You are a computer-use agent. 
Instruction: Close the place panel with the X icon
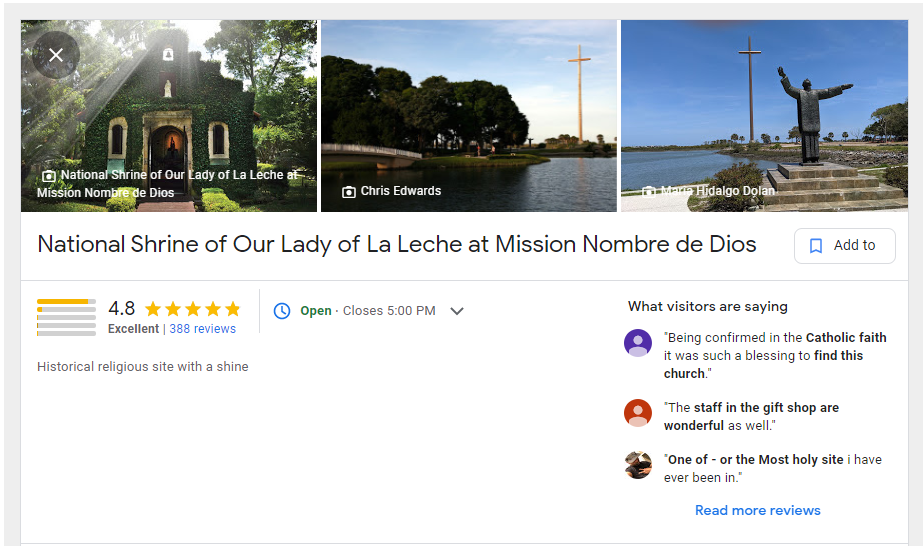56,55
